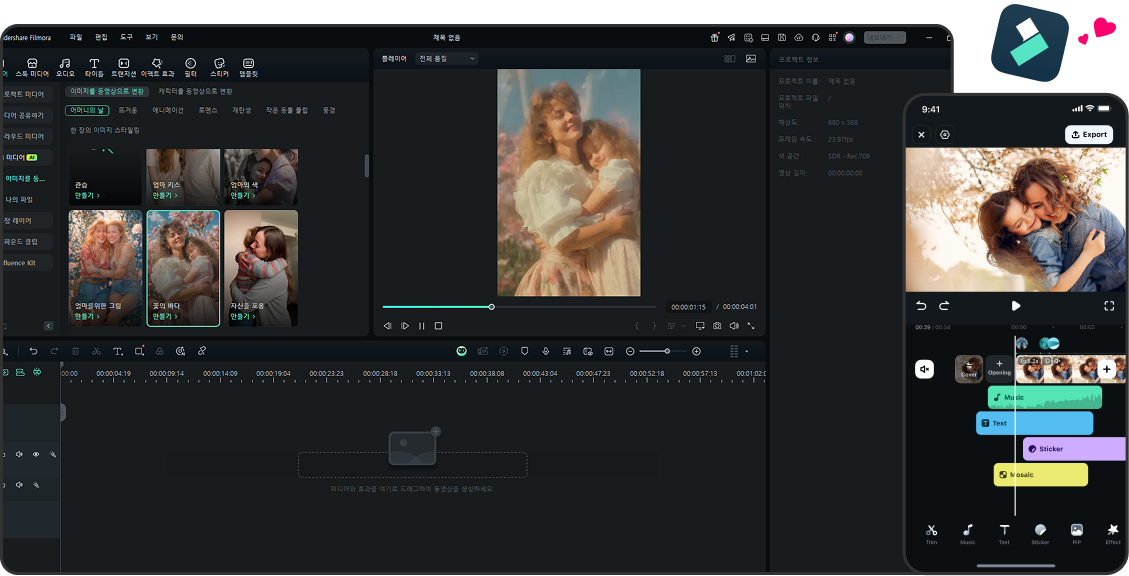This screenshot has height=576, width=1129.
Task: Open the 스티커 (Stickers) tab
Action: (220, 68)
